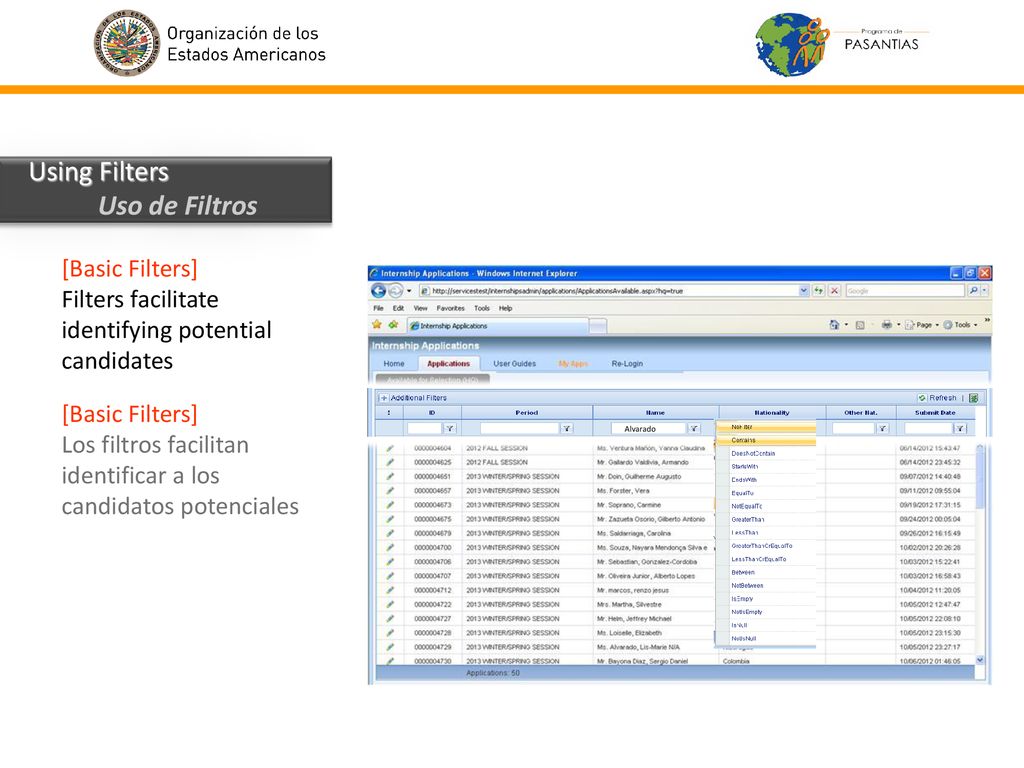Click edit pencil for application 0000004673
Screen dimensions: 1024x768
click(390, 505)
